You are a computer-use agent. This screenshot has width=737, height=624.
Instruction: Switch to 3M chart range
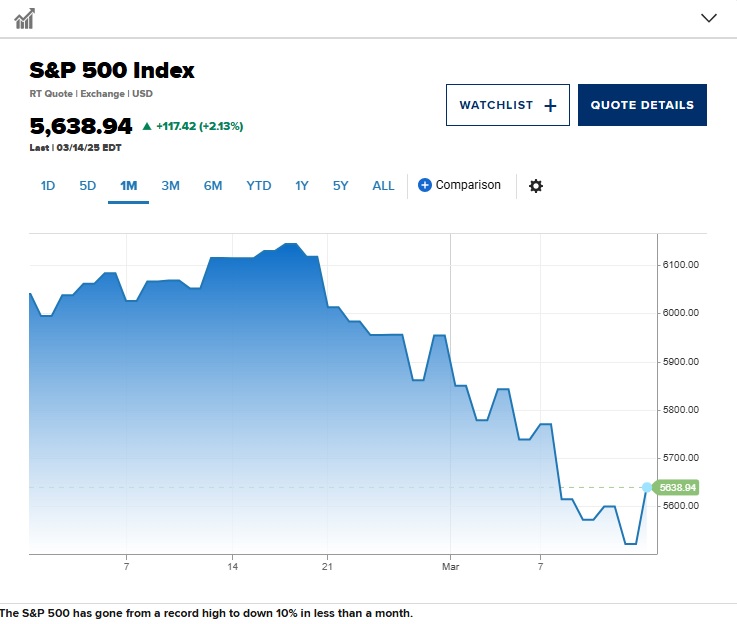[170, 186]
